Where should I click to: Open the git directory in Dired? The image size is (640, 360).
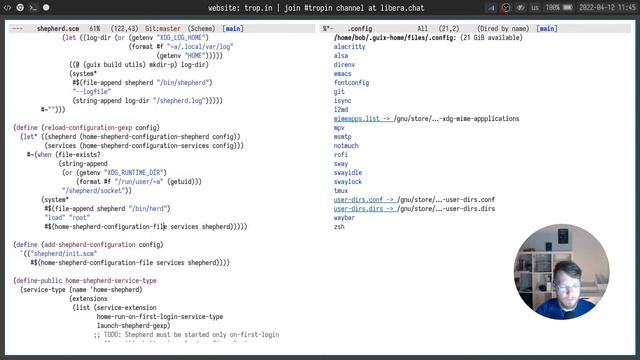point(339,91)
